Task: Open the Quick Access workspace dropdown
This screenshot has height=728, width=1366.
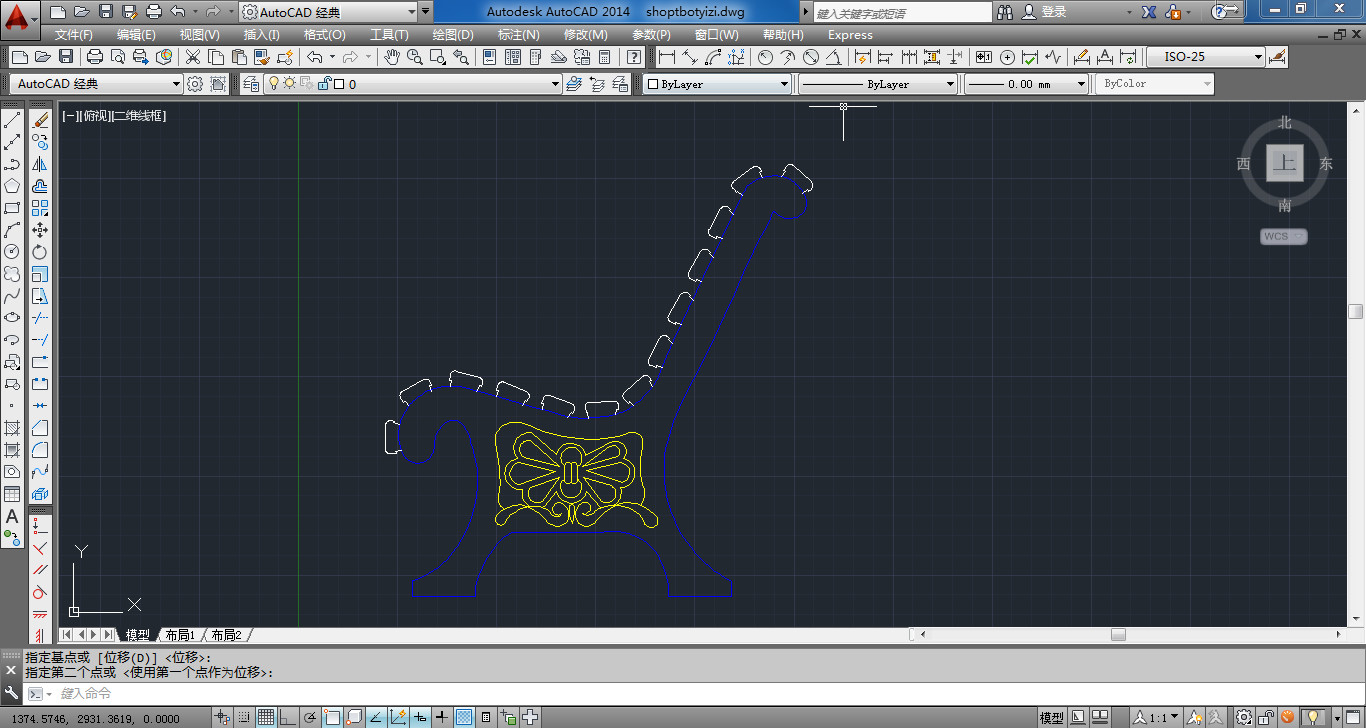Action: click(329, 12)
